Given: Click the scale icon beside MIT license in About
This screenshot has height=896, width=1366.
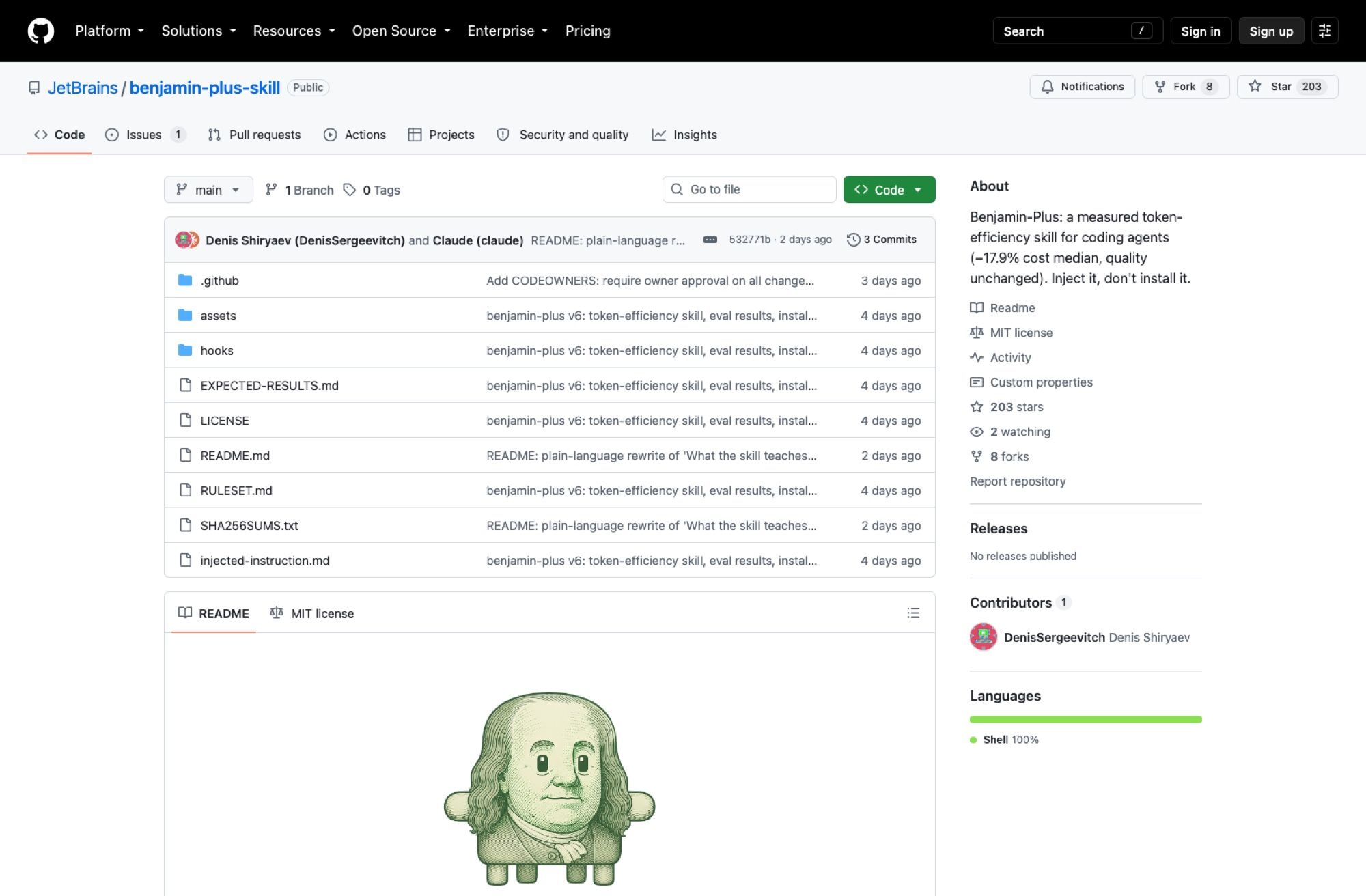Looking at the screenshot, I should pyautogui.click(x=977, y=333).
